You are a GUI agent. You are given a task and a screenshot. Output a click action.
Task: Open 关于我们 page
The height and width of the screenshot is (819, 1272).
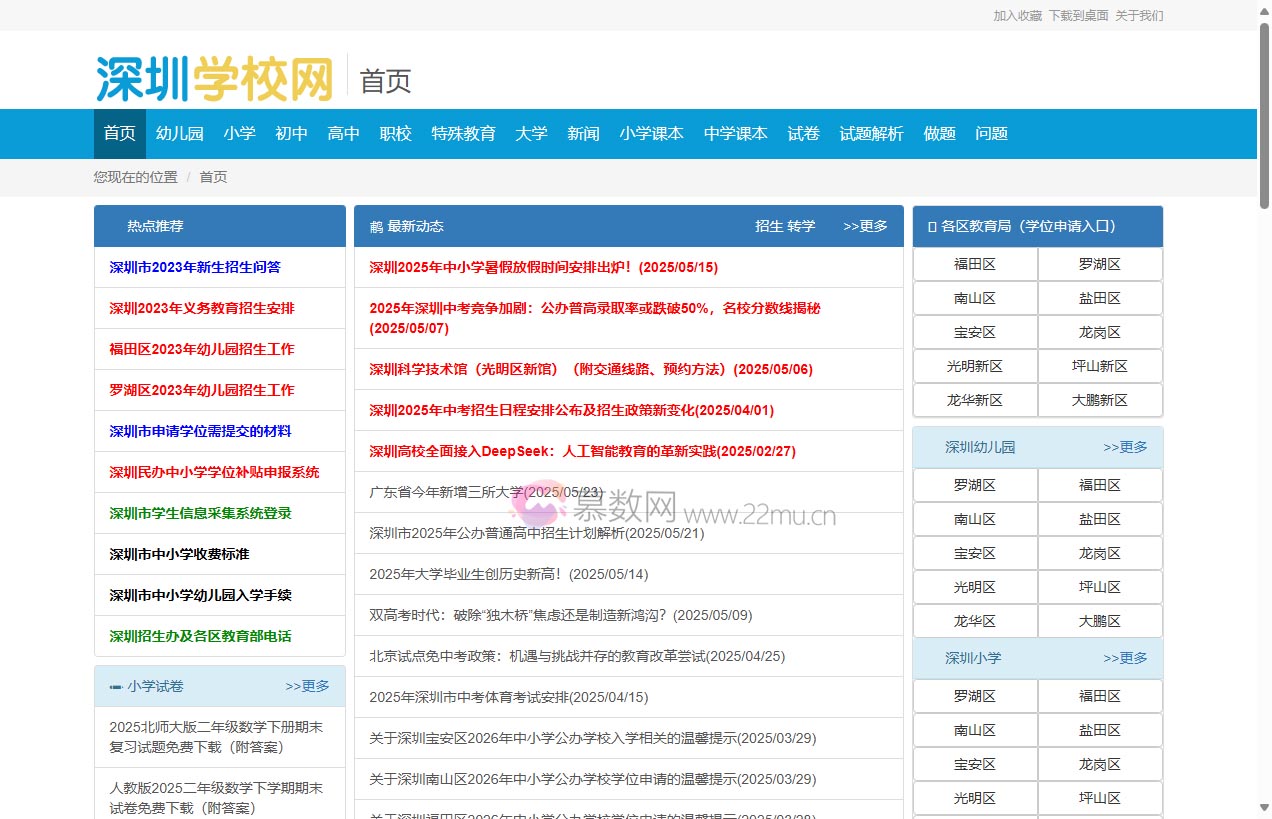(1140, 15)
